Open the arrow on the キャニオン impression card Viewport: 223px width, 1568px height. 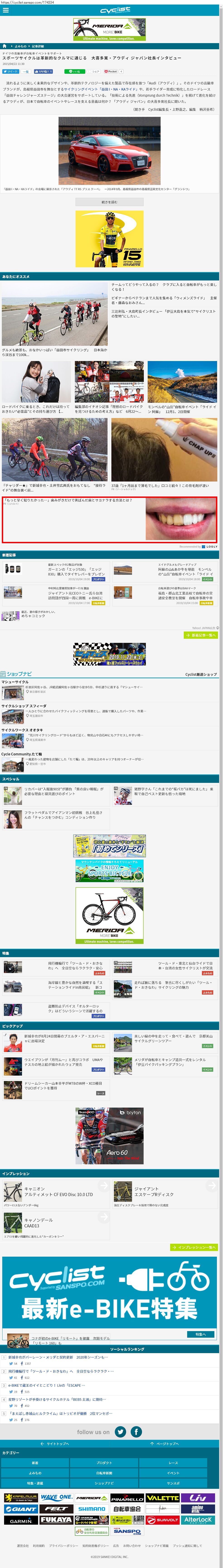(x=103, y=1186)
